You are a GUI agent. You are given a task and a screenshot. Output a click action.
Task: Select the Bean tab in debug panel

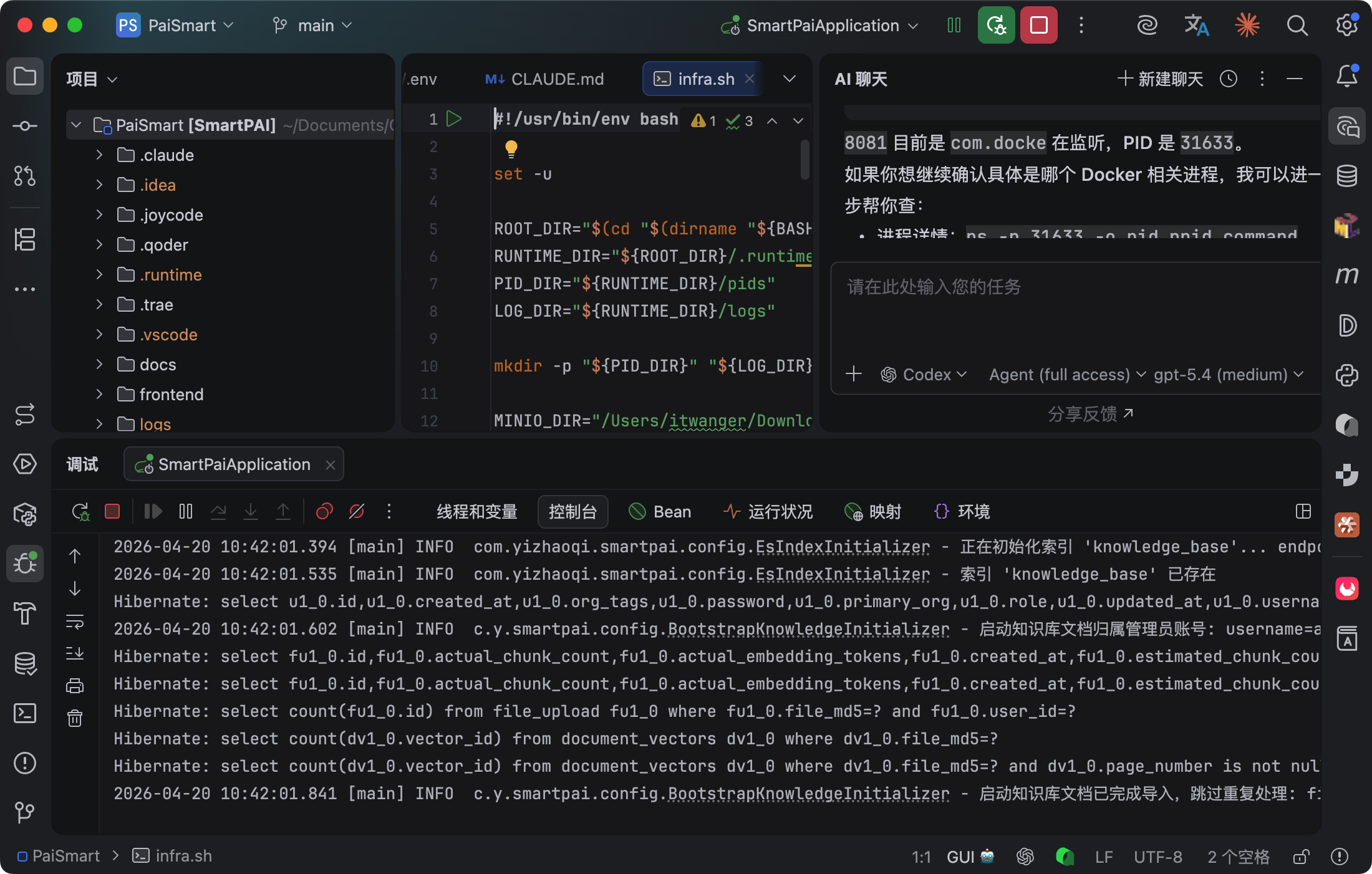tap(660, 512)
